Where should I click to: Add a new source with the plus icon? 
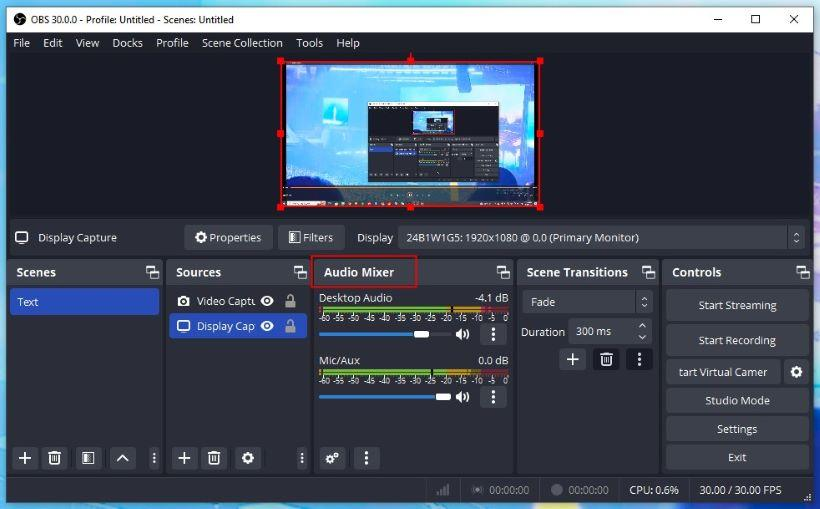(184, 458)
